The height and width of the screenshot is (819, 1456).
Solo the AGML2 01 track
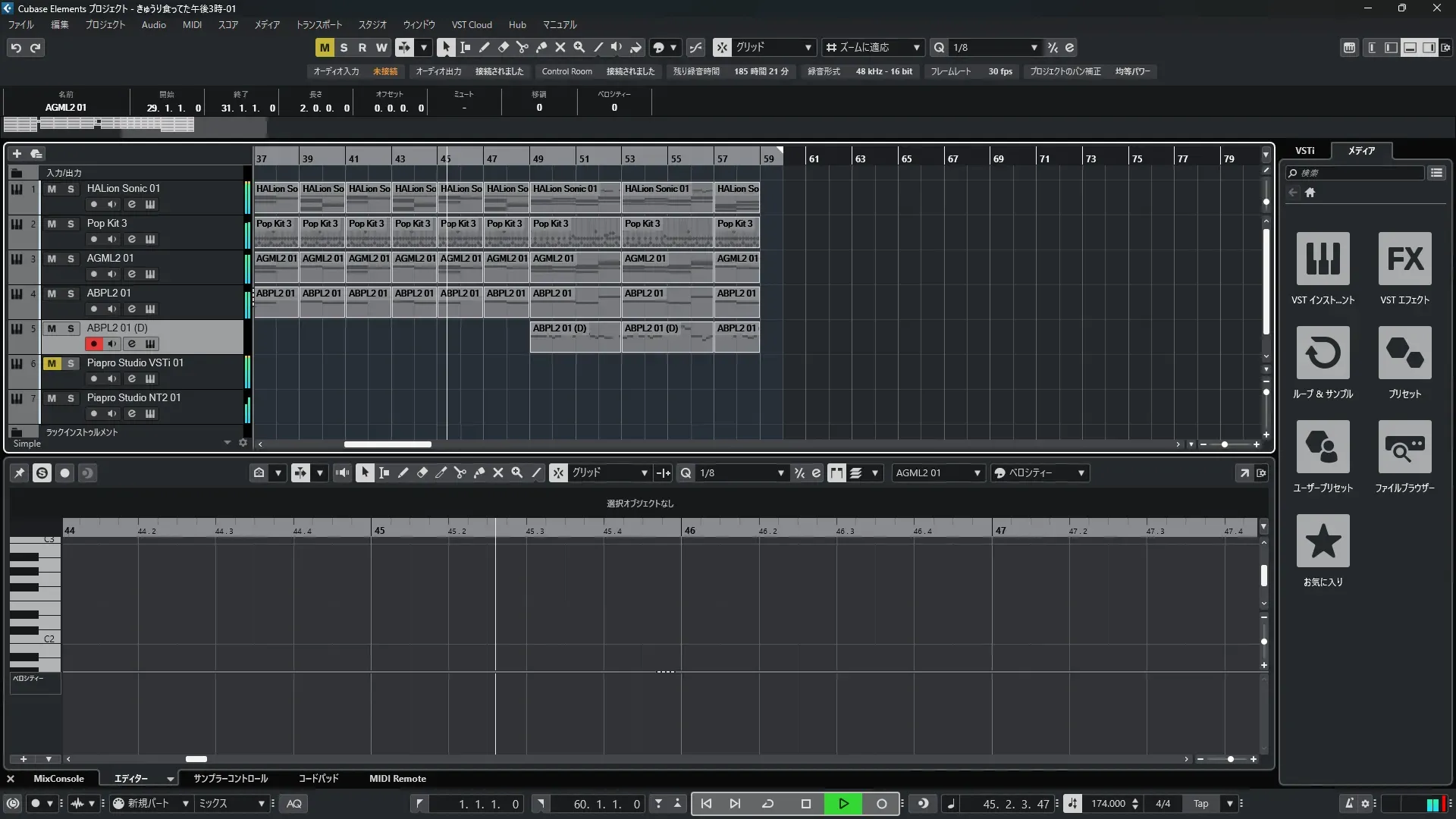coord(71,259)
